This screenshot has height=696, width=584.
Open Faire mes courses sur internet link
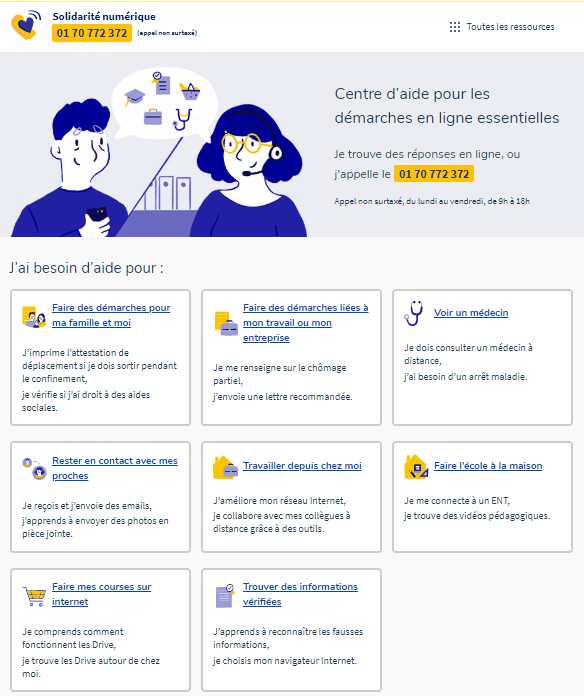[102, 594]
